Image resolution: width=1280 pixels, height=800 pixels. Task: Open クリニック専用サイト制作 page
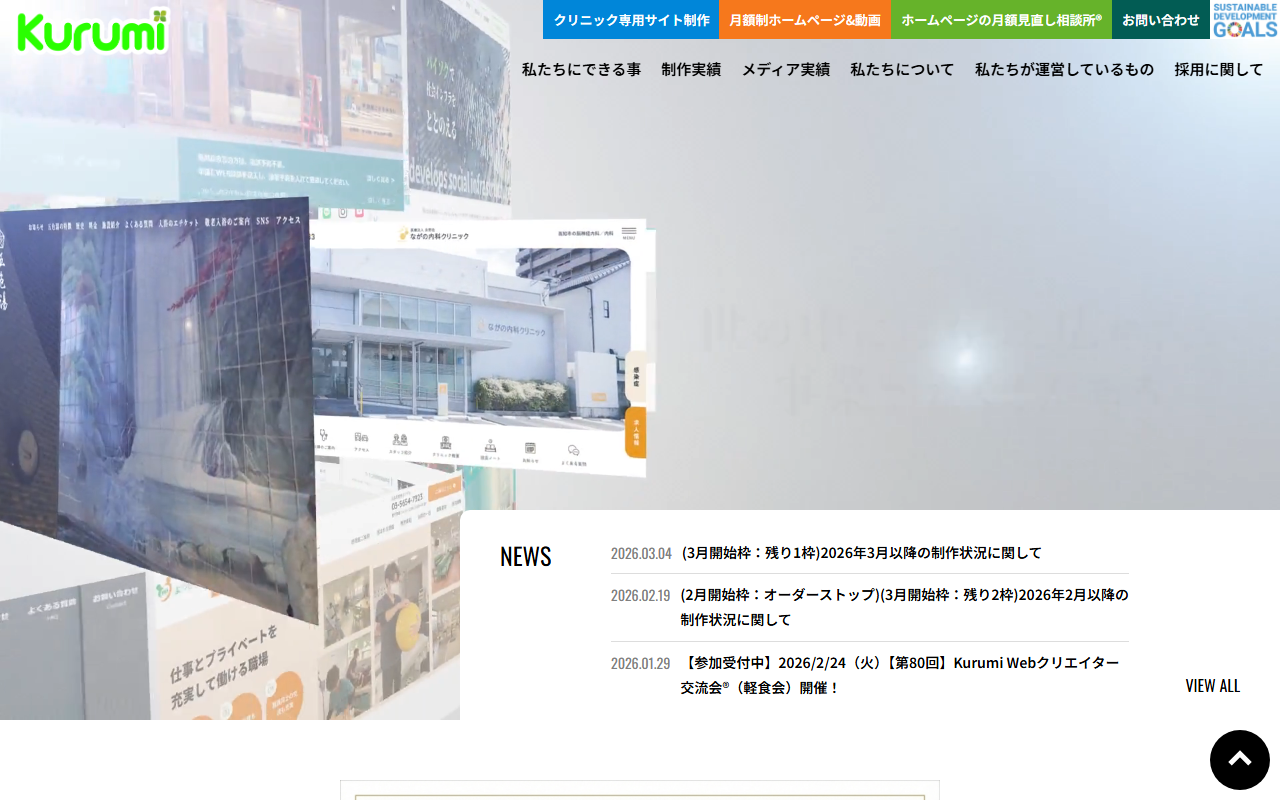coord(631,20)
